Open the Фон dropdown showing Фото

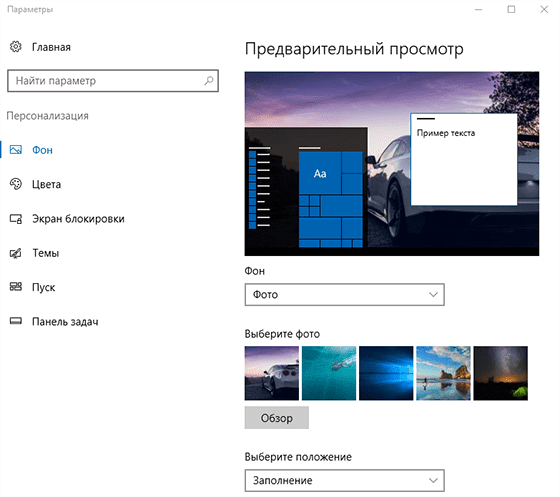coord(345,295)
